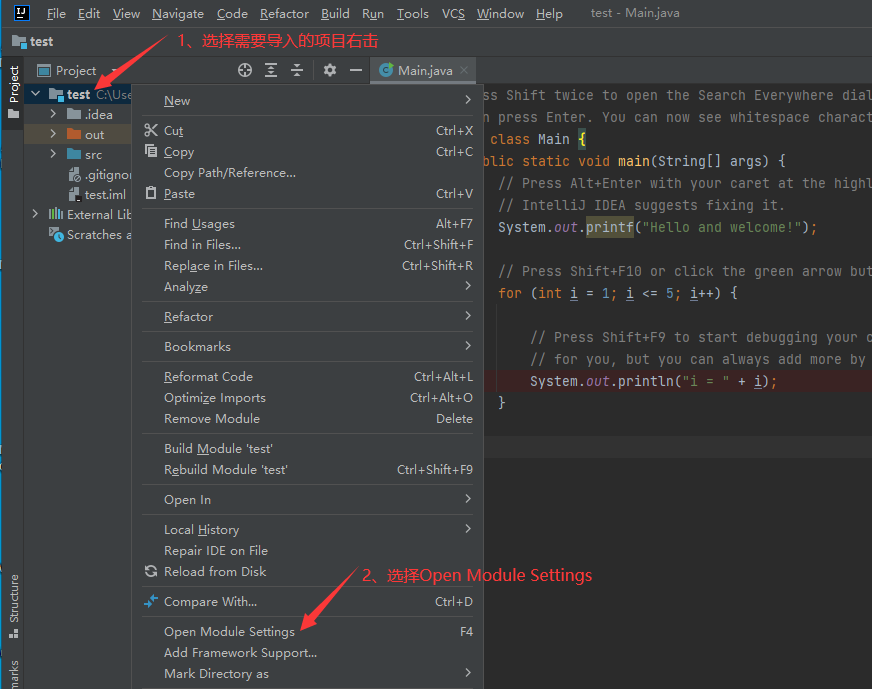Click the .idea folder icon

point(74,115)
